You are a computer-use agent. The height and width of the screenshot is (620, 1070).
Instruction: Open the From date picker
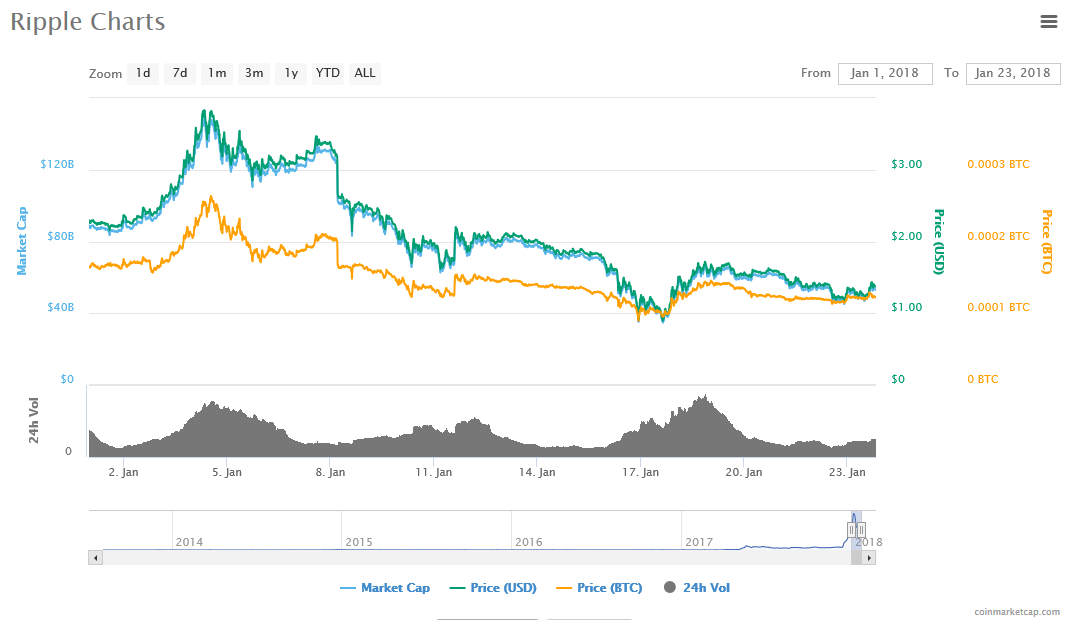coord(884,73)
